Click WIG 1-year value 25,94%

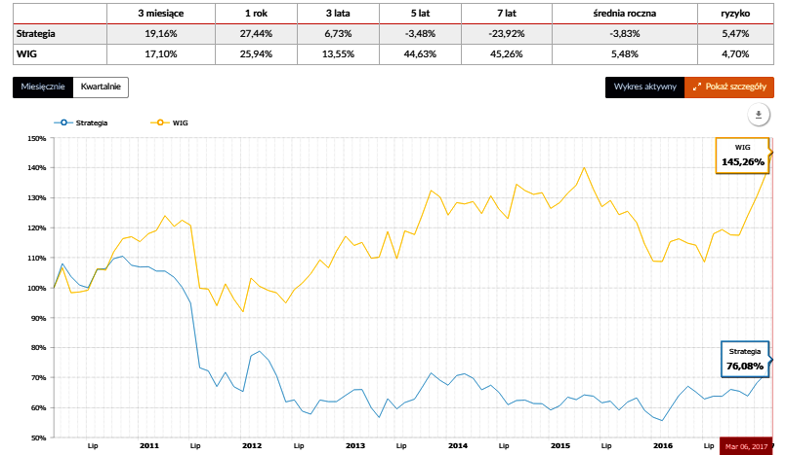coord(256,54)
